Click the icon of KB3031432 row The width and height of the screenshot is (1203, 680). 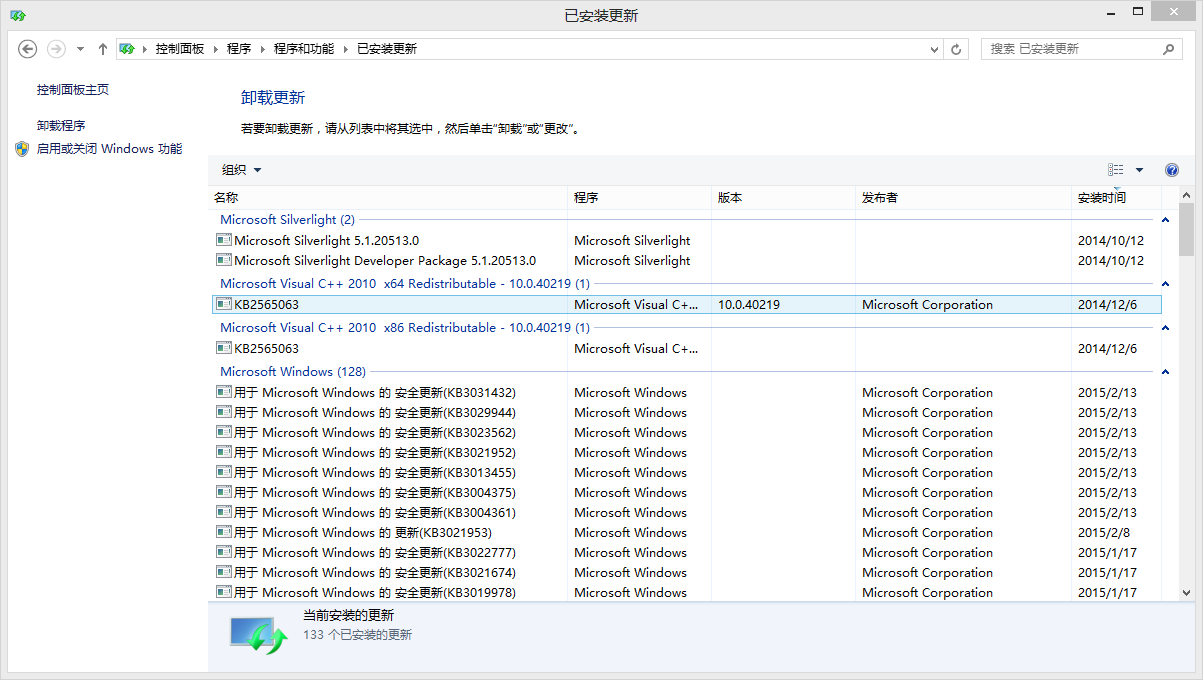(224, 392)
